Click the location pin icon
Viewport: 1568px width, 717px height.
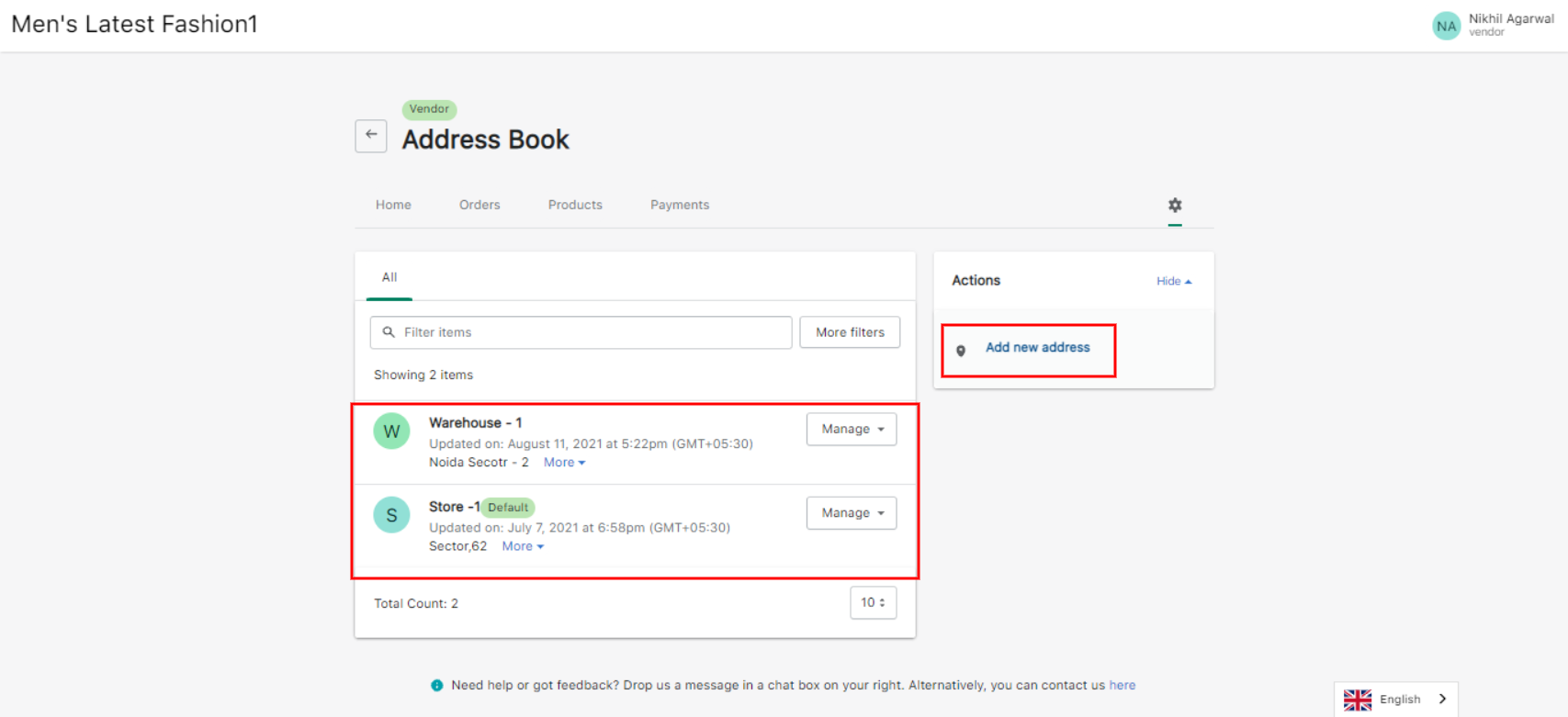click(961, 351)
